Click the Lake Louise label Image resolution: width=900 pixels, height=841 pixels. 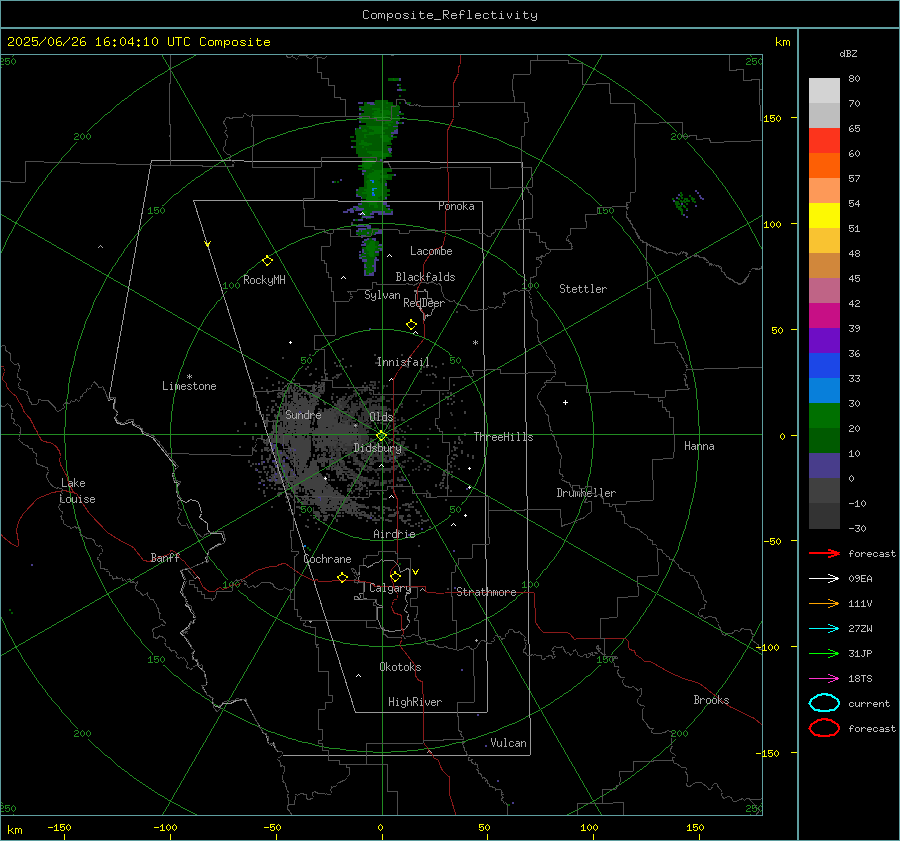[x=77, y=491]
